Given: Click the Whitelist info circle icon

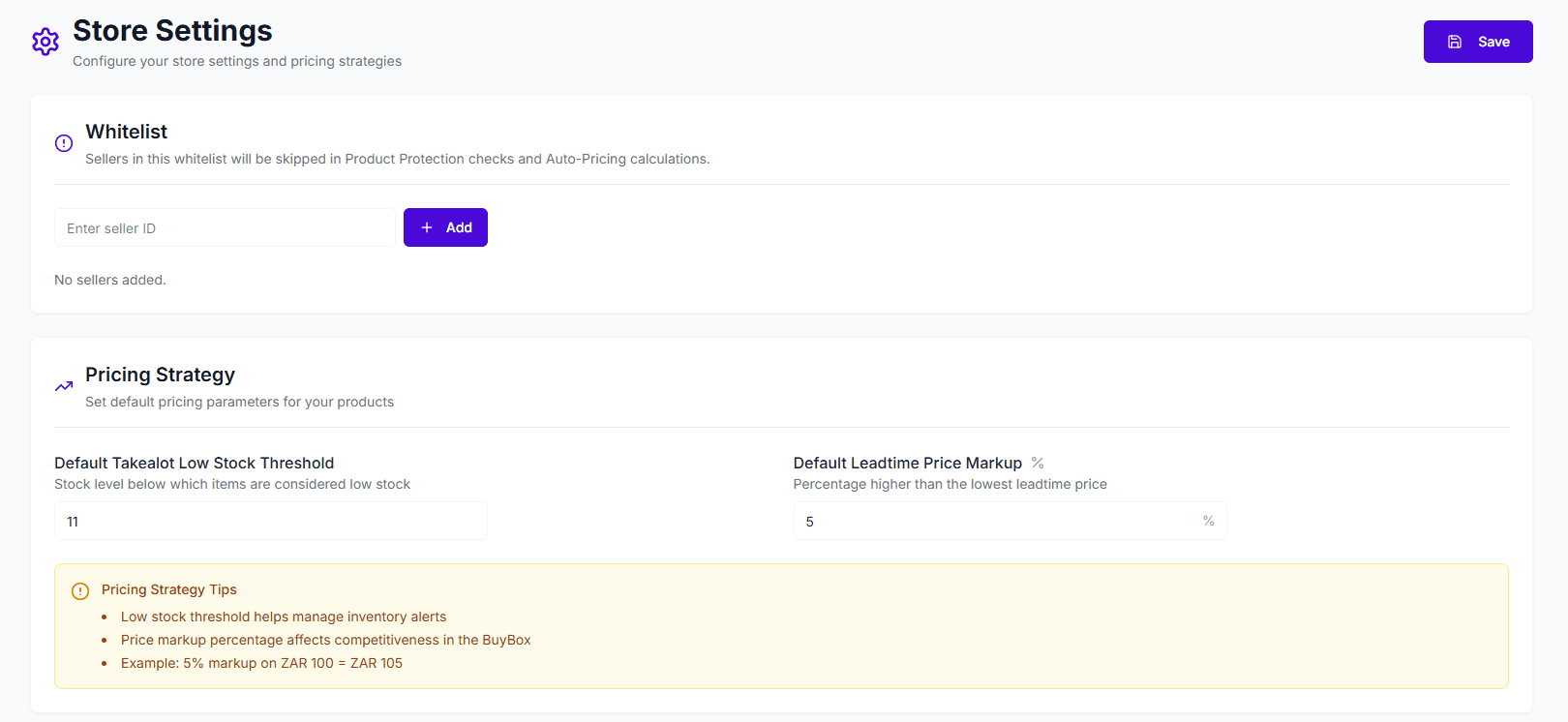Looking at the screenshot, I should click(x=64, y=143).
